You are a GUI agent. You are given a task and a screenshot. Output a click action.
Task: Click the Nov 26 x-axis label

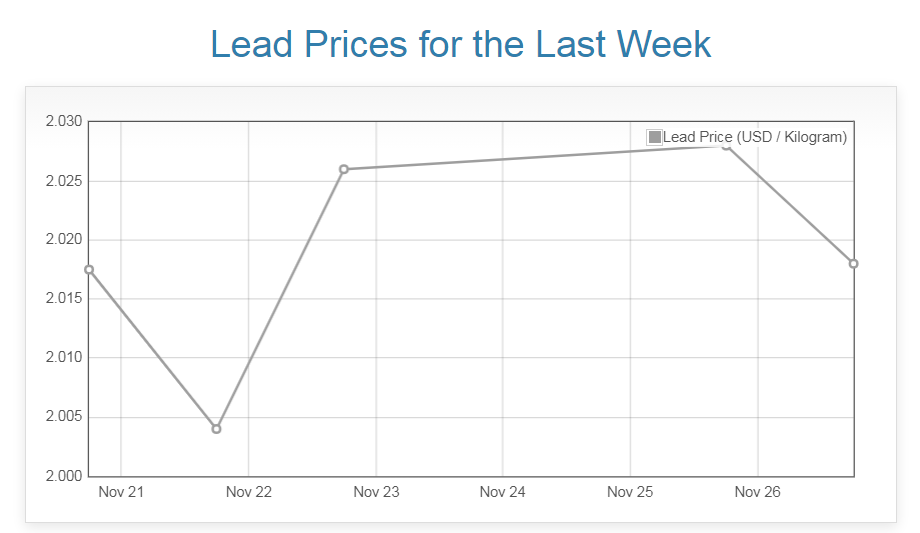757,492
